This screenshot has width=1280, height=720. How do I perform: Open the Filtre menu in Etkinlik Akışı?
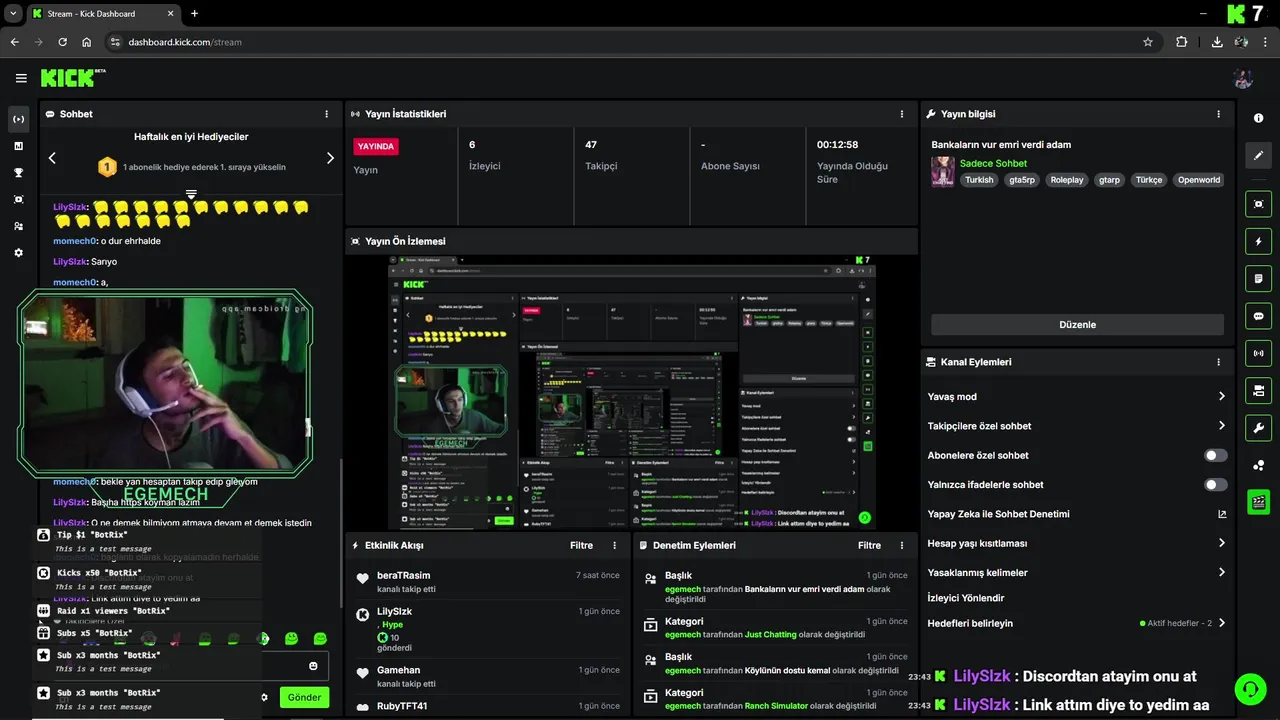[x=581, y=545]
